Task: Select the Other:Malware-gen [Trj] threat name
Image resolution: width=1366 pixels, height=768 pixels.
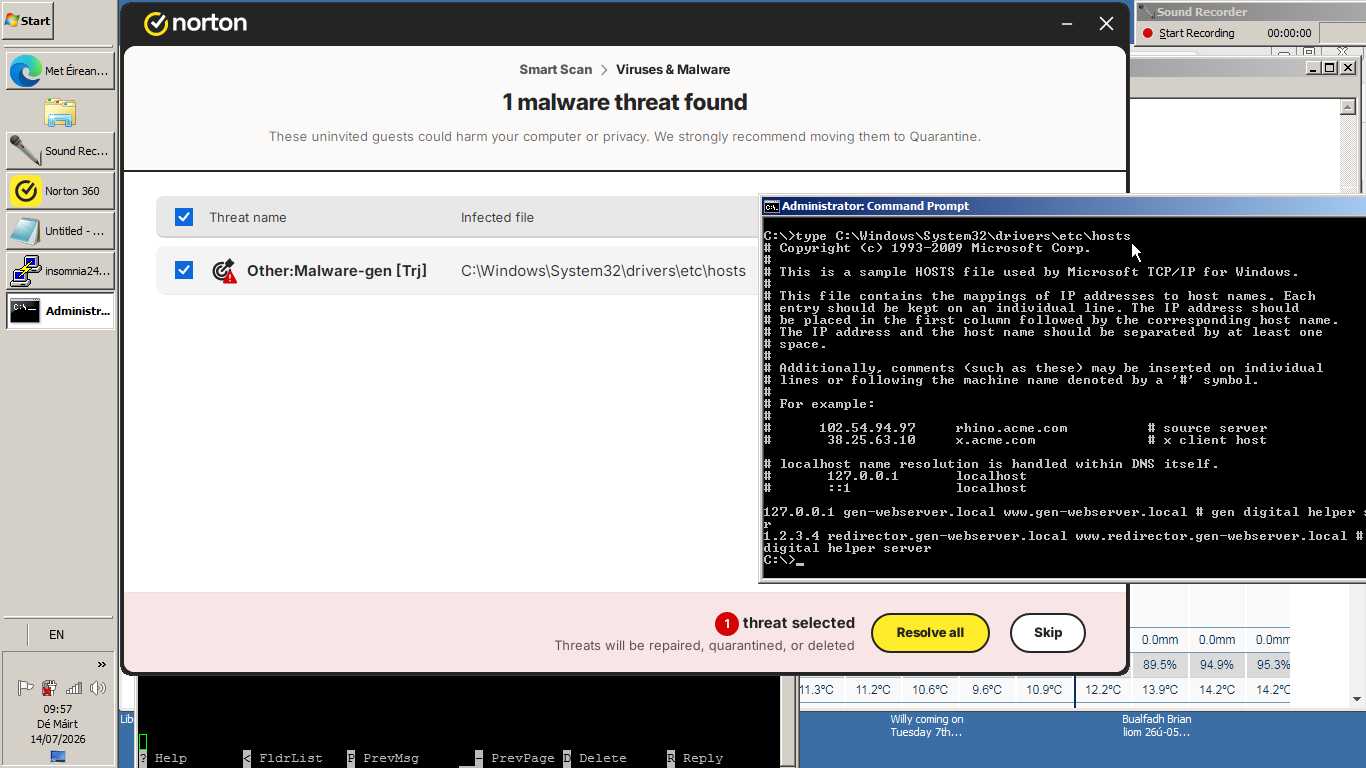Action: (337, 270)
